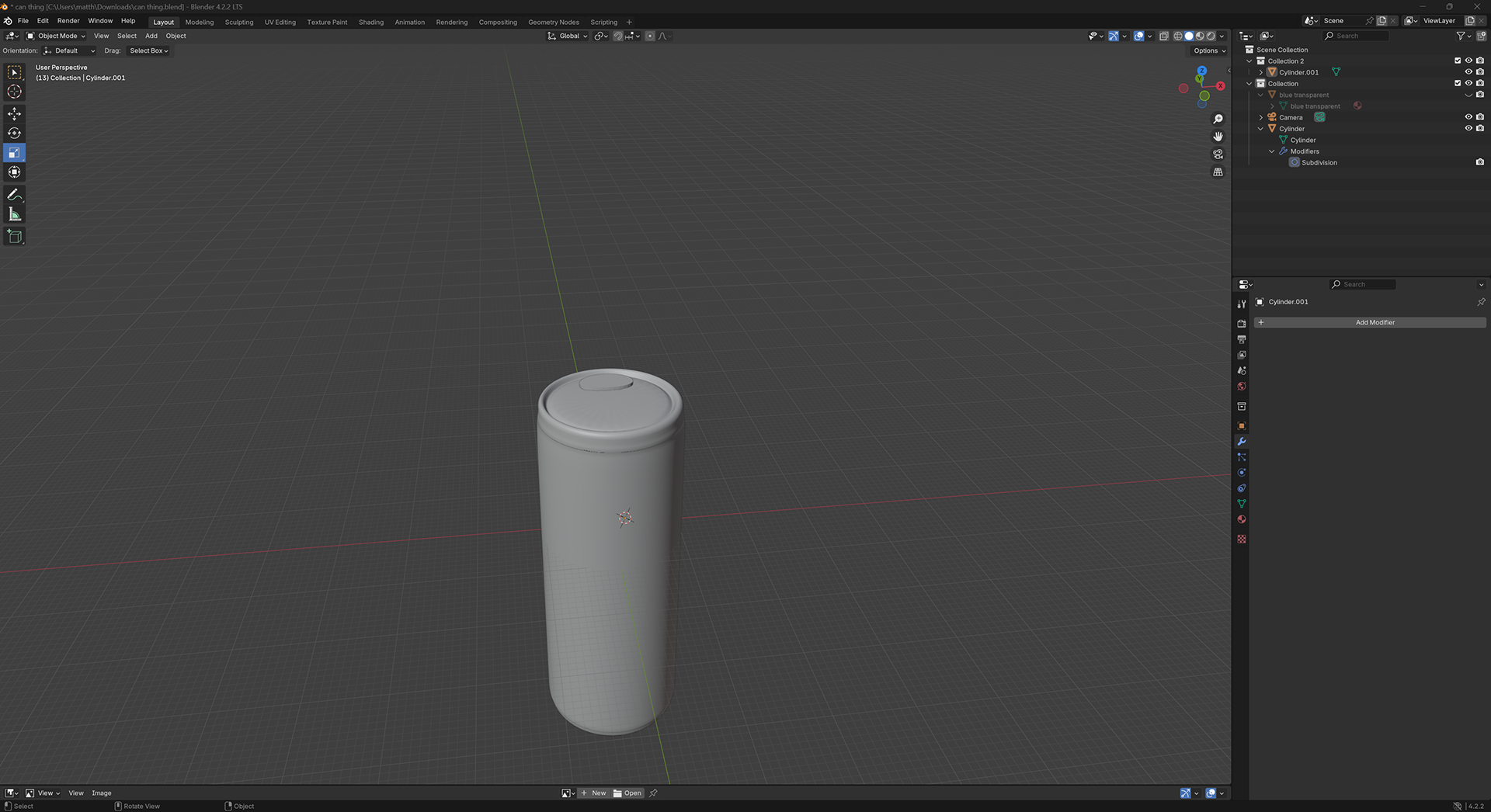The width and height of the screenshot is (1491, 812).
Task: Click the Z axis on navigation gizmo
Action: pos(1201,71)
